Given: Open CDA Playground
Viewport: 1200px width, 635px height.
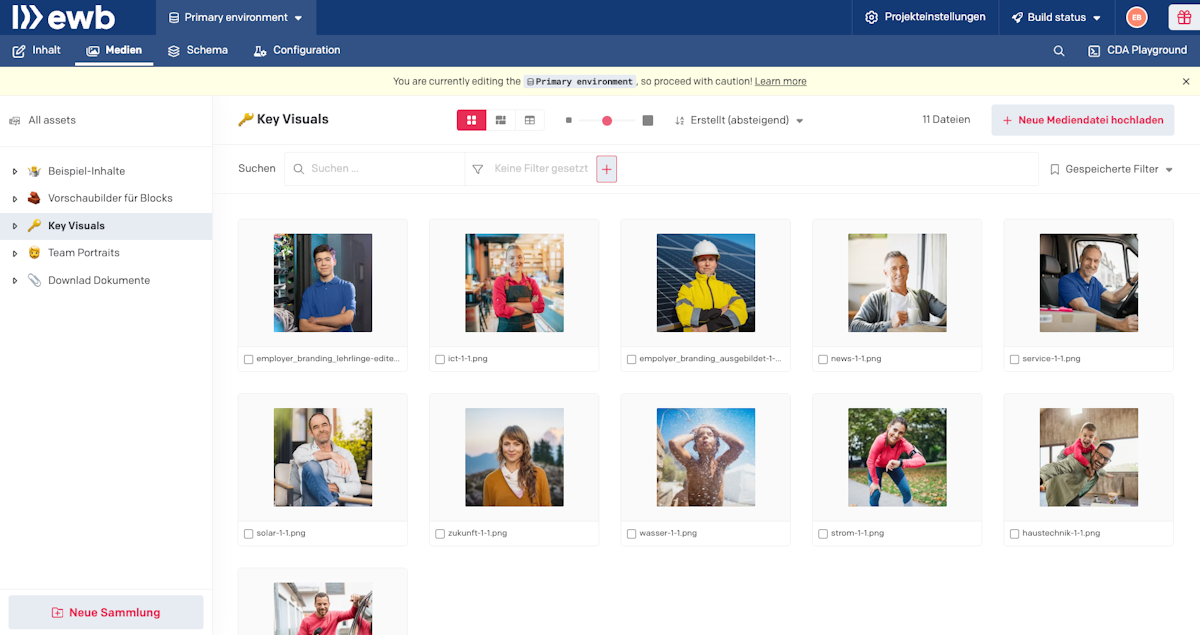Looking at the screenshot, I should point(1137,51).
